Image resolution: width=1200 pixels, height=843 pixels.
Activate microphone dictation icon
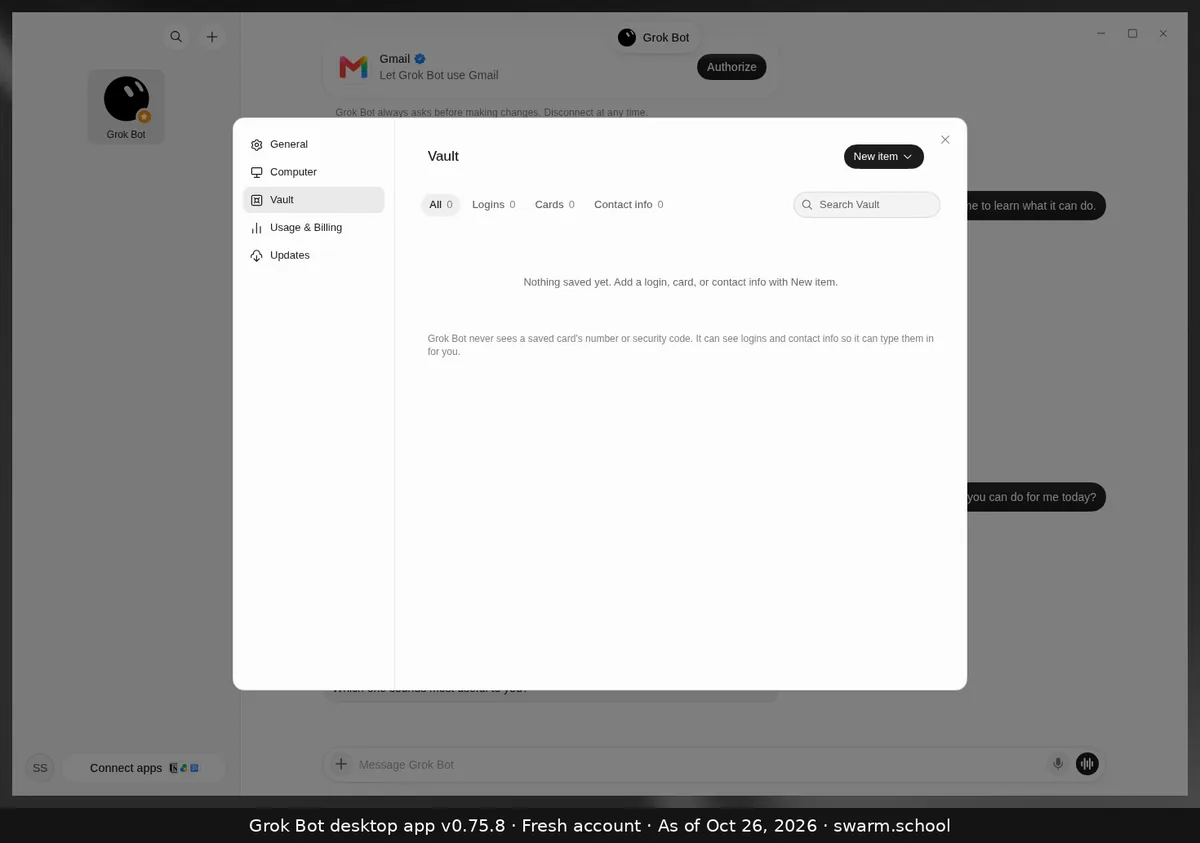(x=1058, y=764)
